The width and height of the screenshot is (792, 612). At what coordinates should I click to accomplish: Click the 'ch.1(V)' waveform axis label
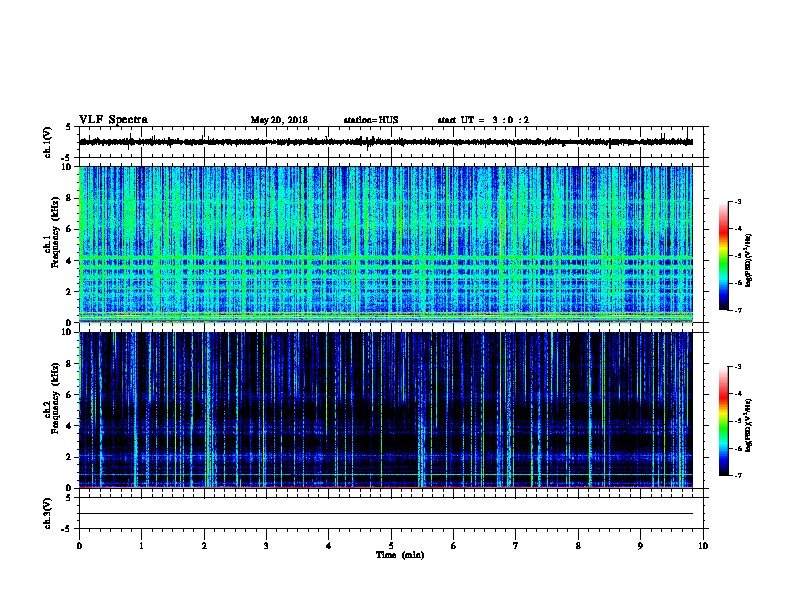[x=48, y=142]
